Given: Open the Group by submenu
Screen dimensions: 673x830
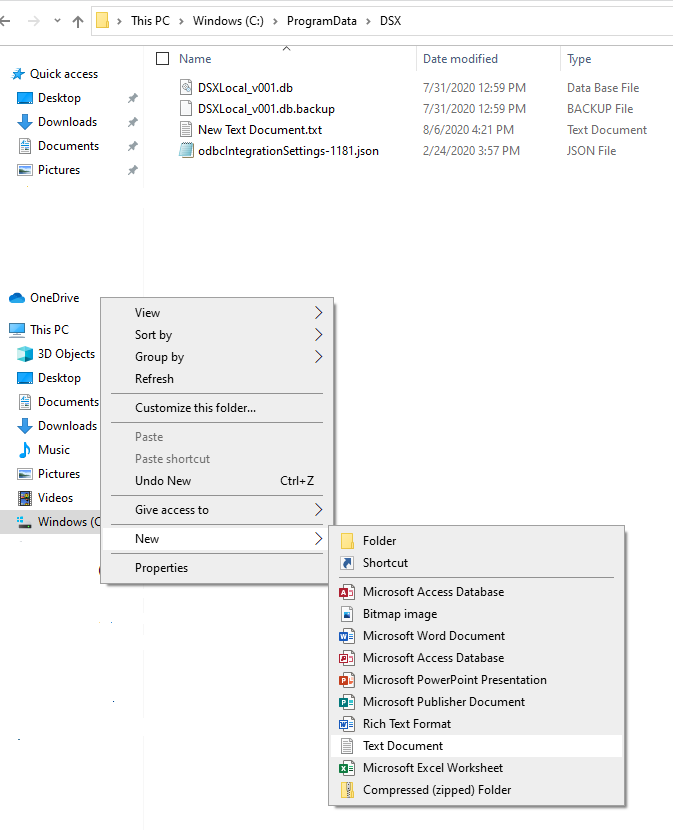Looking at the screenshot, I should click(217, 357).
